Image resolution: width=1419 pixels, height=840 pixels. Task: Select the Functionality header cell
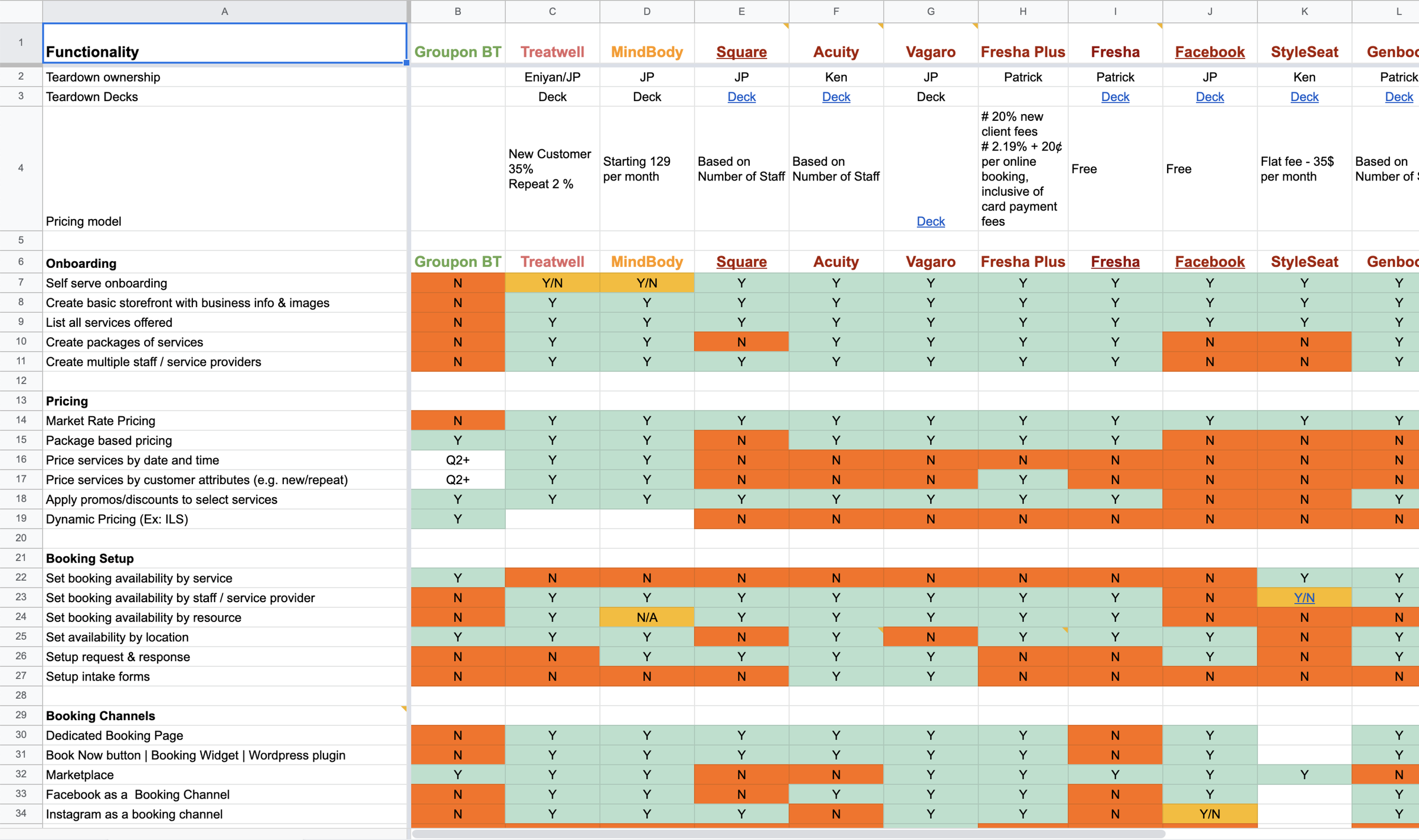coord(225,44)
